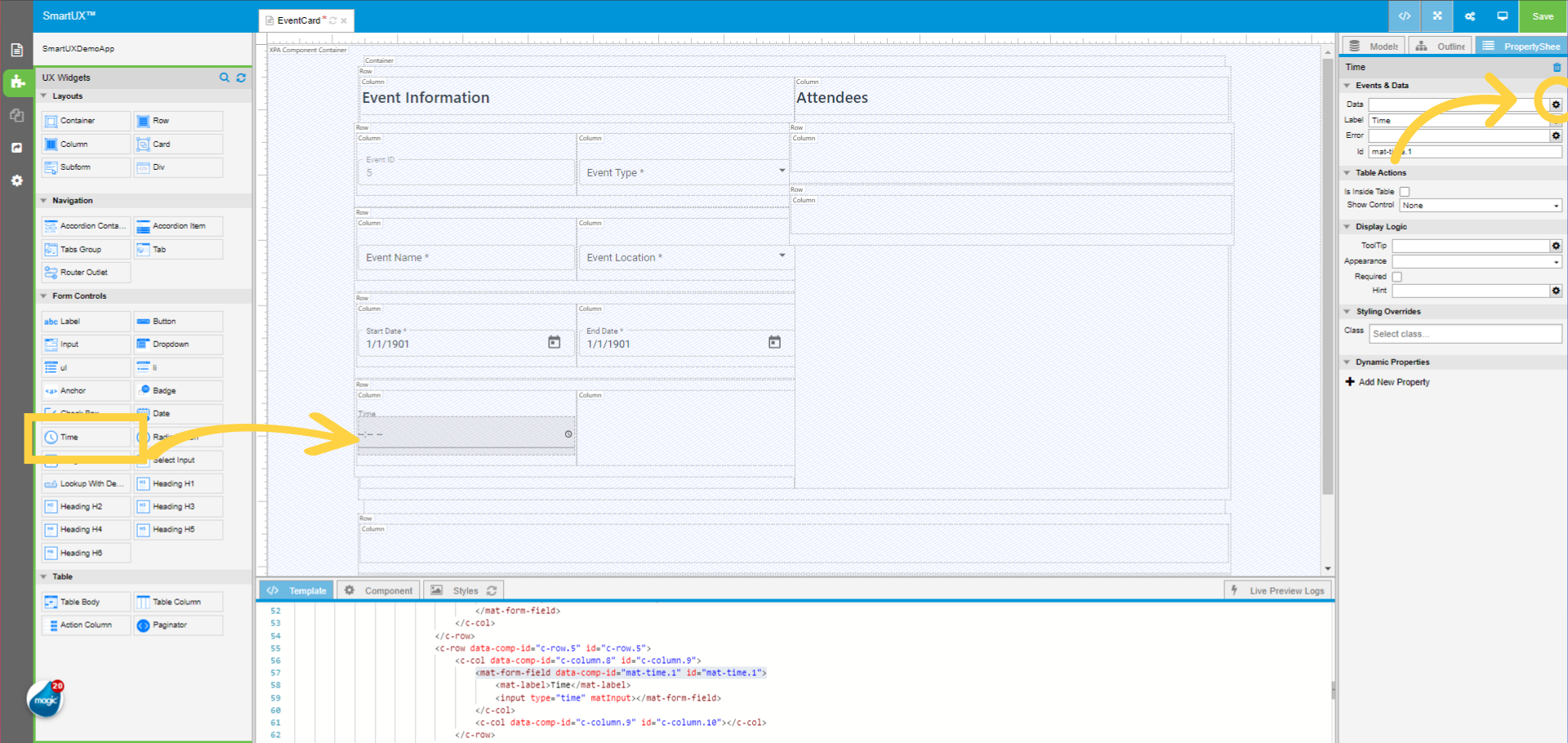The height and width of the screenshot is (743, 1568).
Task: Collapse the Events & Data section
Action: point(1347,85)
